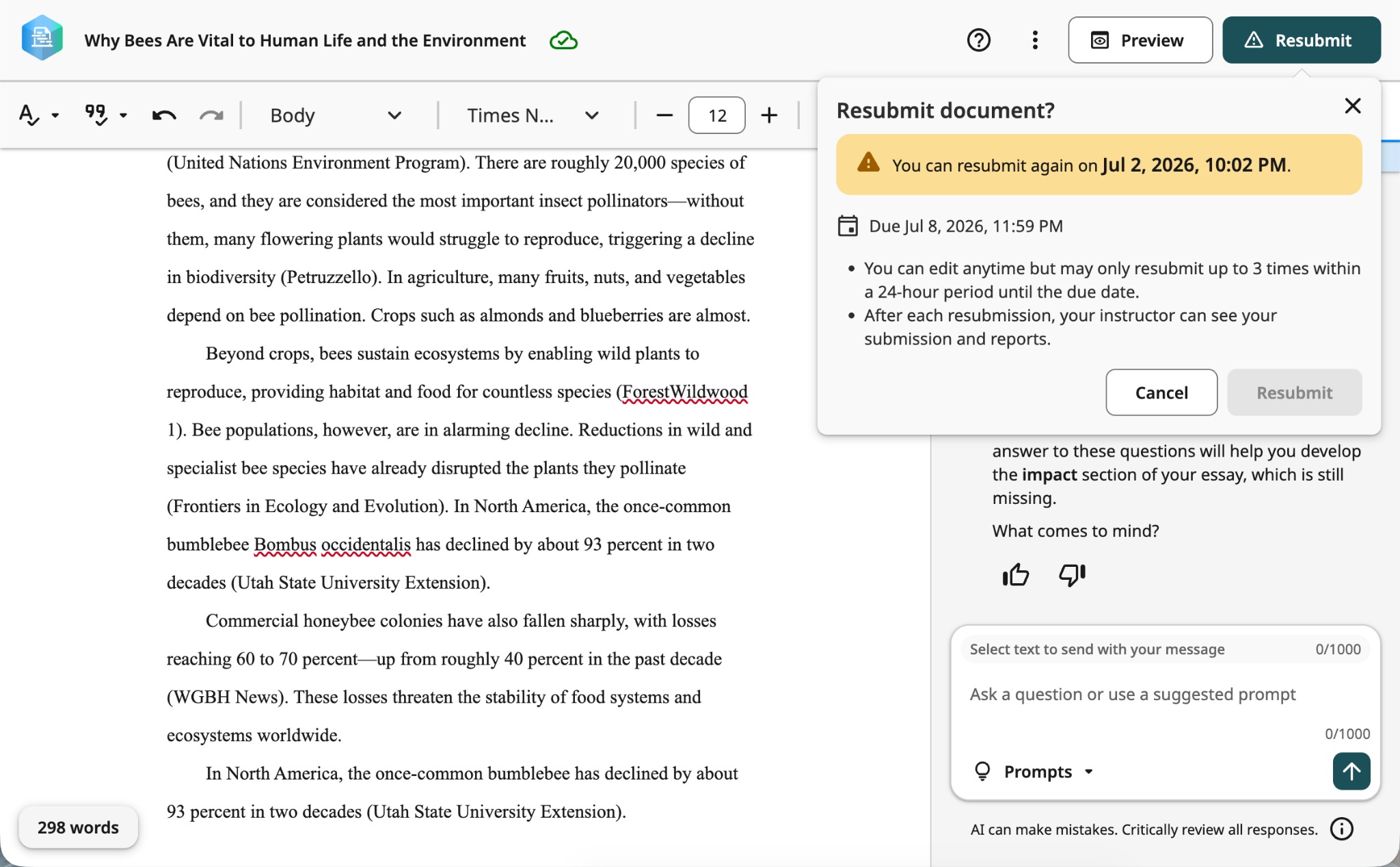The width and height of the screenshot is (1400, 867).
Task: Expand the Times N... font dropdown
Action: (x=533, y=115)
